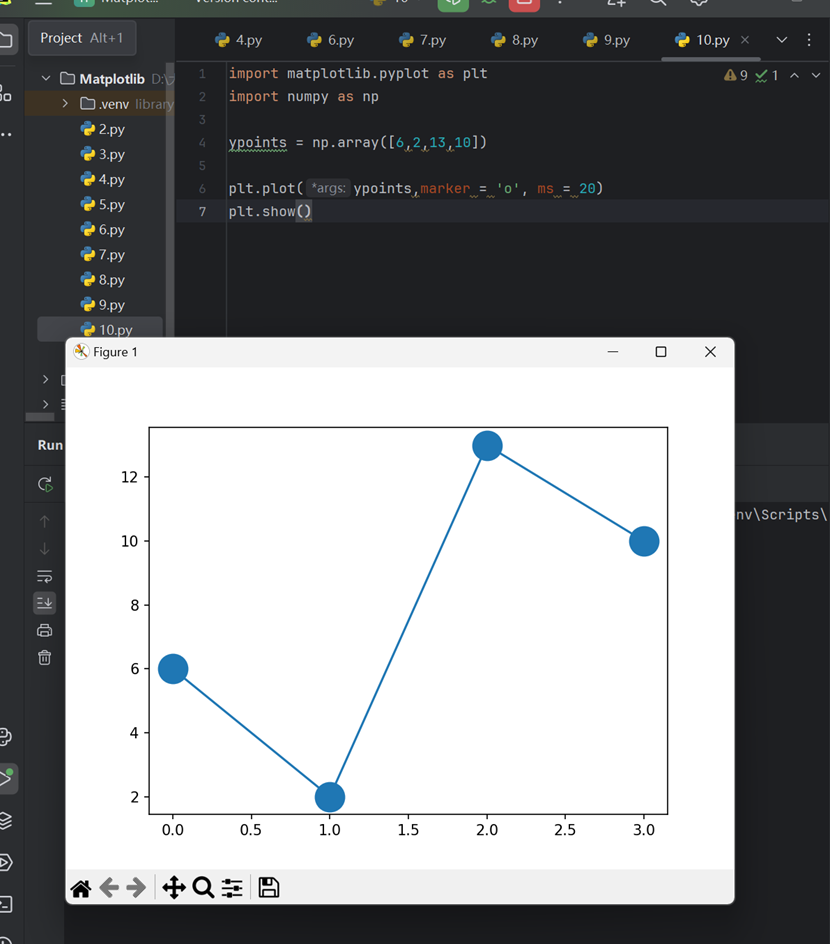Click the *args inlay hint on line 6
Viewport: 830px width, 944px height.
pyautogui.click(x=328, y=188)
